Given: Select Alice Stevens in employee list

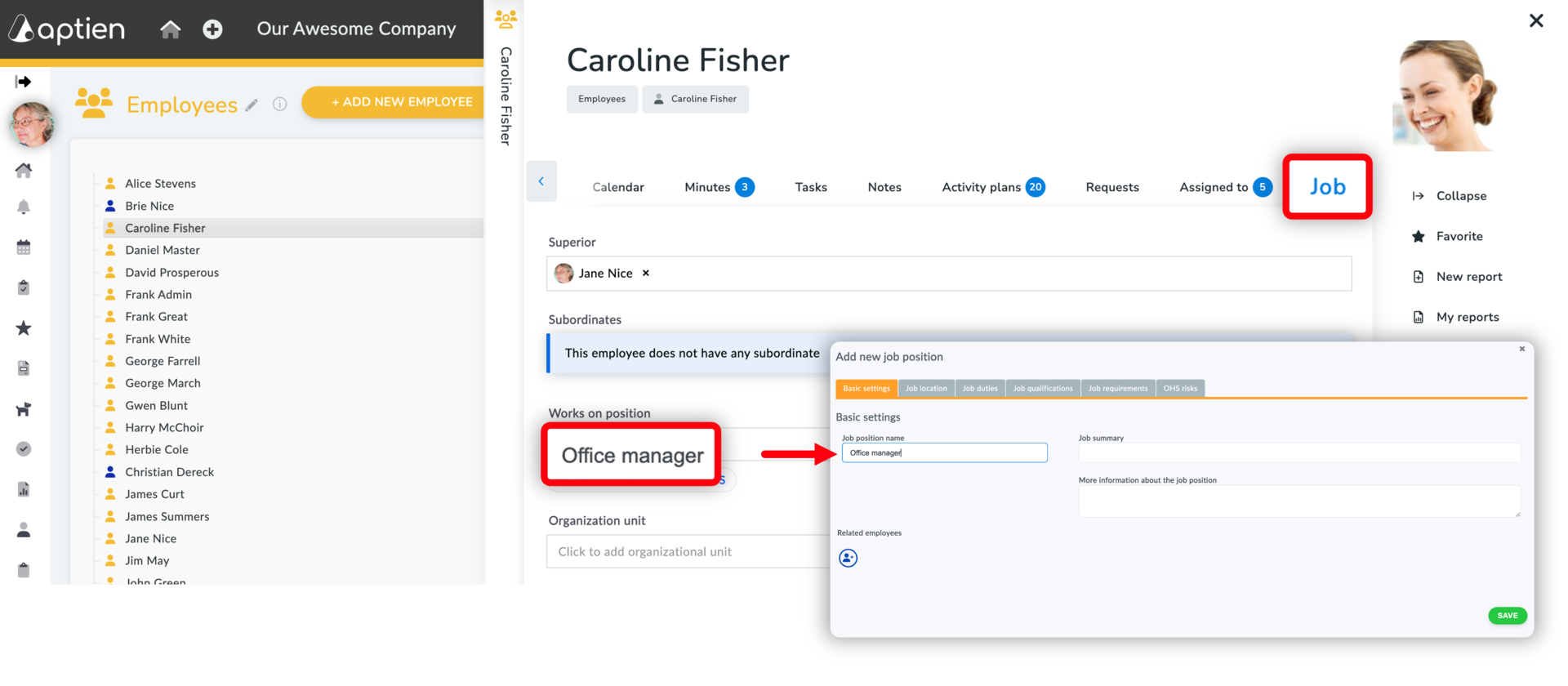Looking at the screenshot, I should coord(160,184).
